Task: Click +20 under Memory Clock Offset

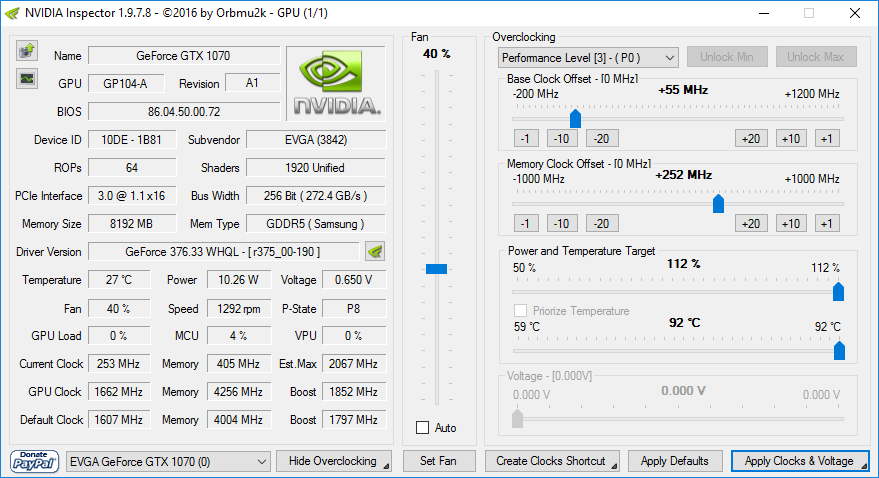Action: (751, 224)
